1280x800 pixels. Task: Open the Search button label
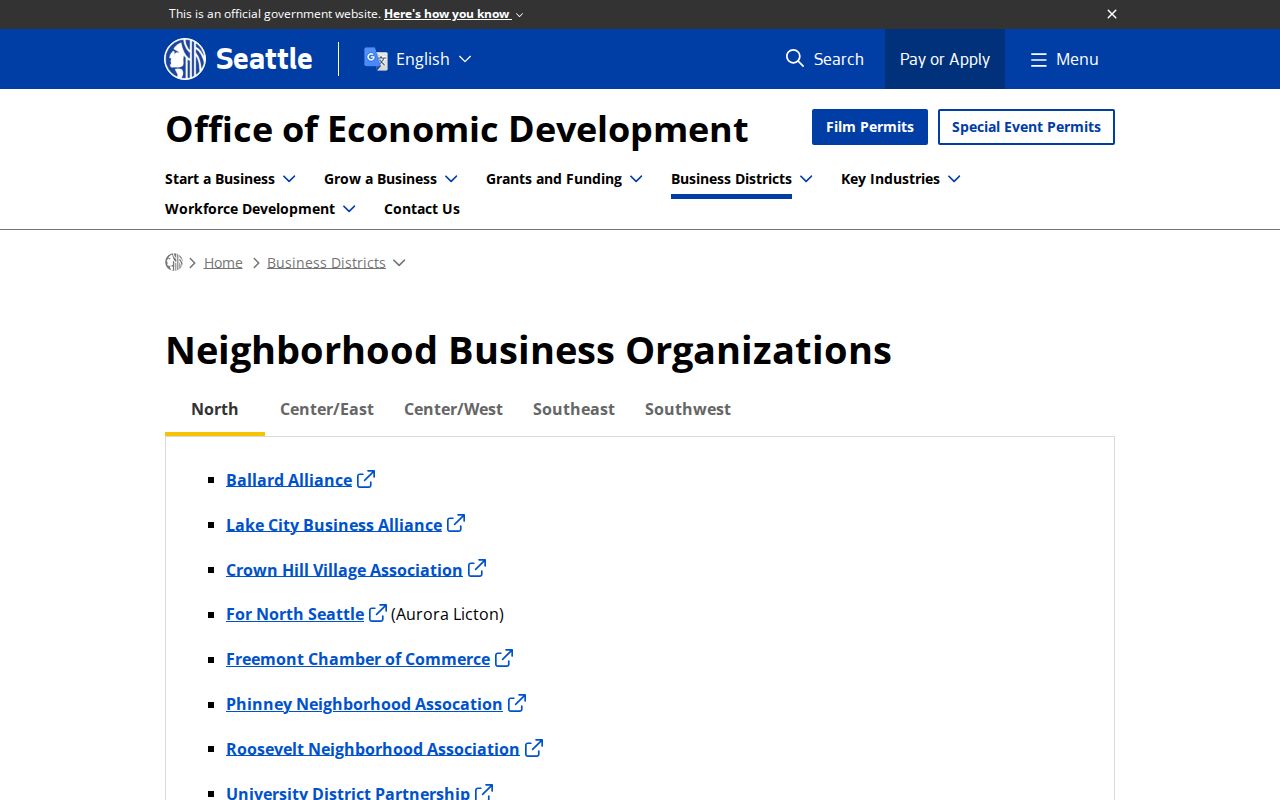(x=839, y=59)
